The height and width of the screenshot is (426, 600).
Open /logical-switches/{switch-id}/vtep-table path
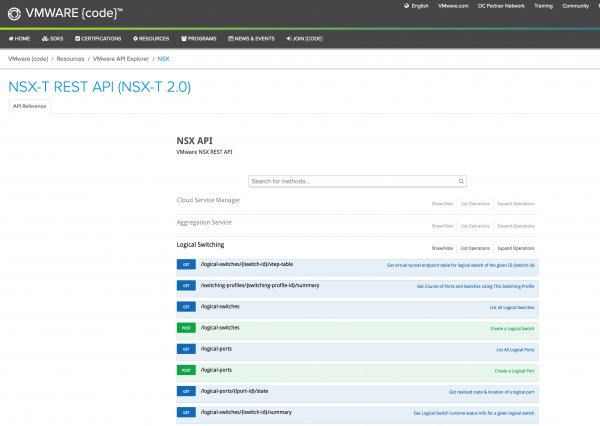click(x=247, y=264)
